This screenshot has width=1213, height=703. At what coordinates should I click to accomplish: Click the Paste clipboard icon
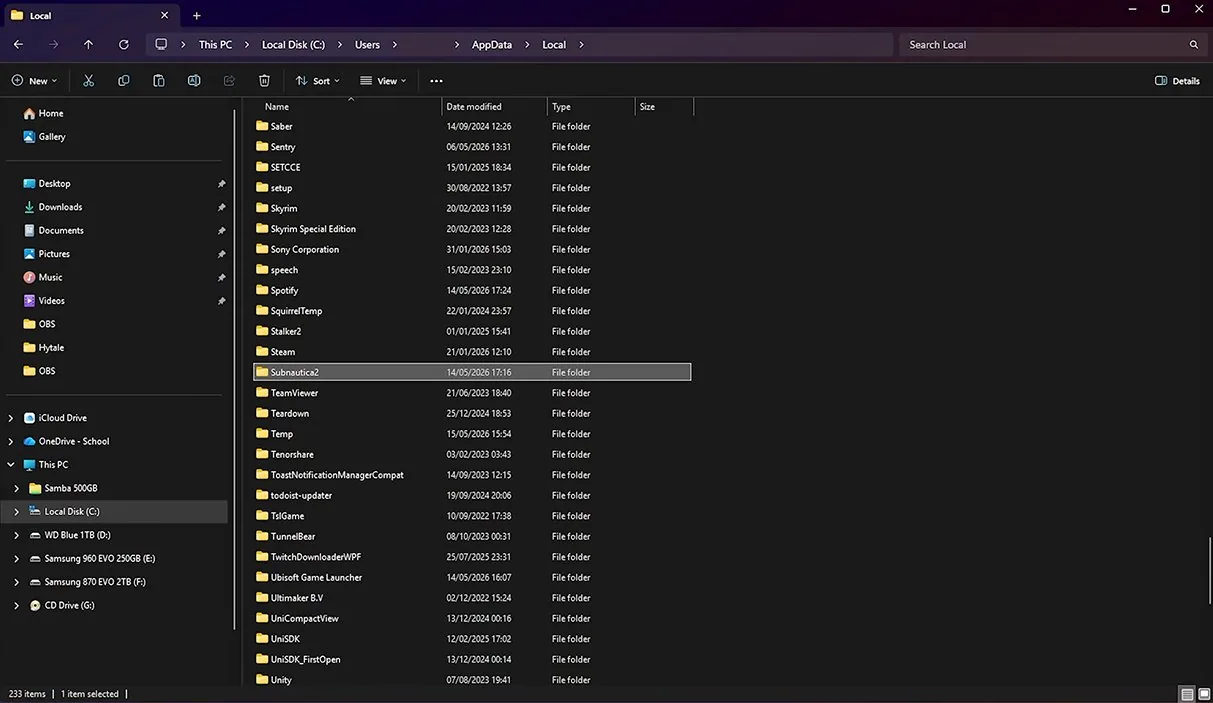pyautogui.click(x=159, y=81)
